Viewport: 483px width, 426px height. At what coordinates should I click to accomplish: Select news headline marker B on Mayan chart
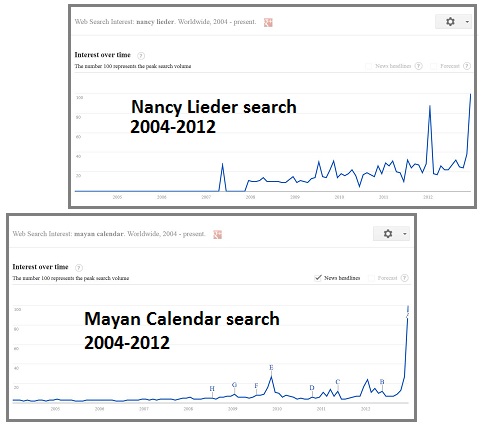[382, 382]
